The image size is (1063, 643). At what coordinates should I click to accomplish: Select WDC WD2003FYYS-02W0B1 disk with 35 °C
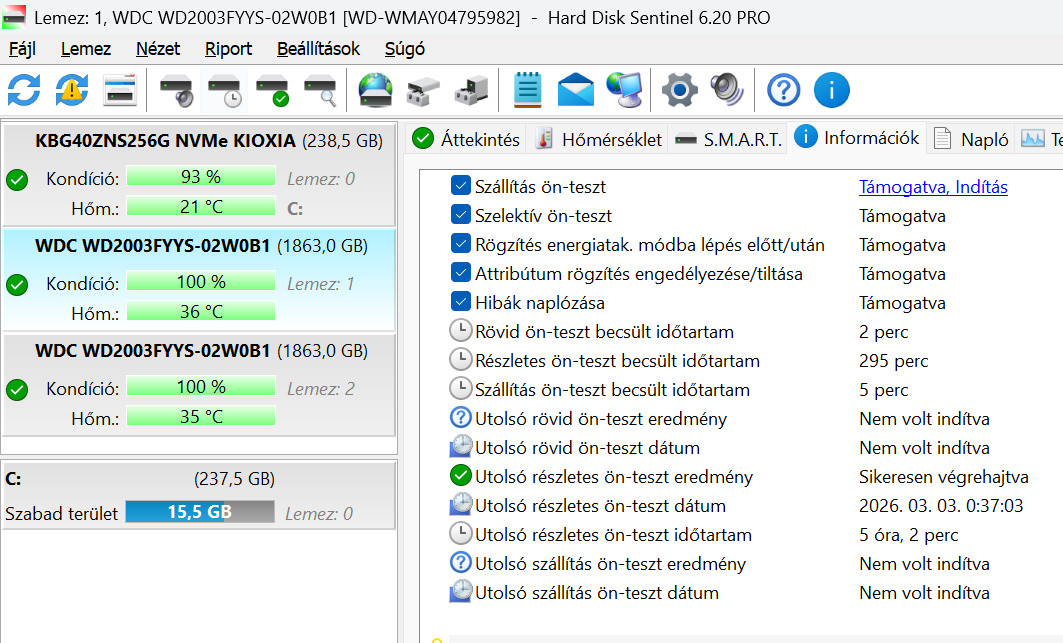coord(199,385)
